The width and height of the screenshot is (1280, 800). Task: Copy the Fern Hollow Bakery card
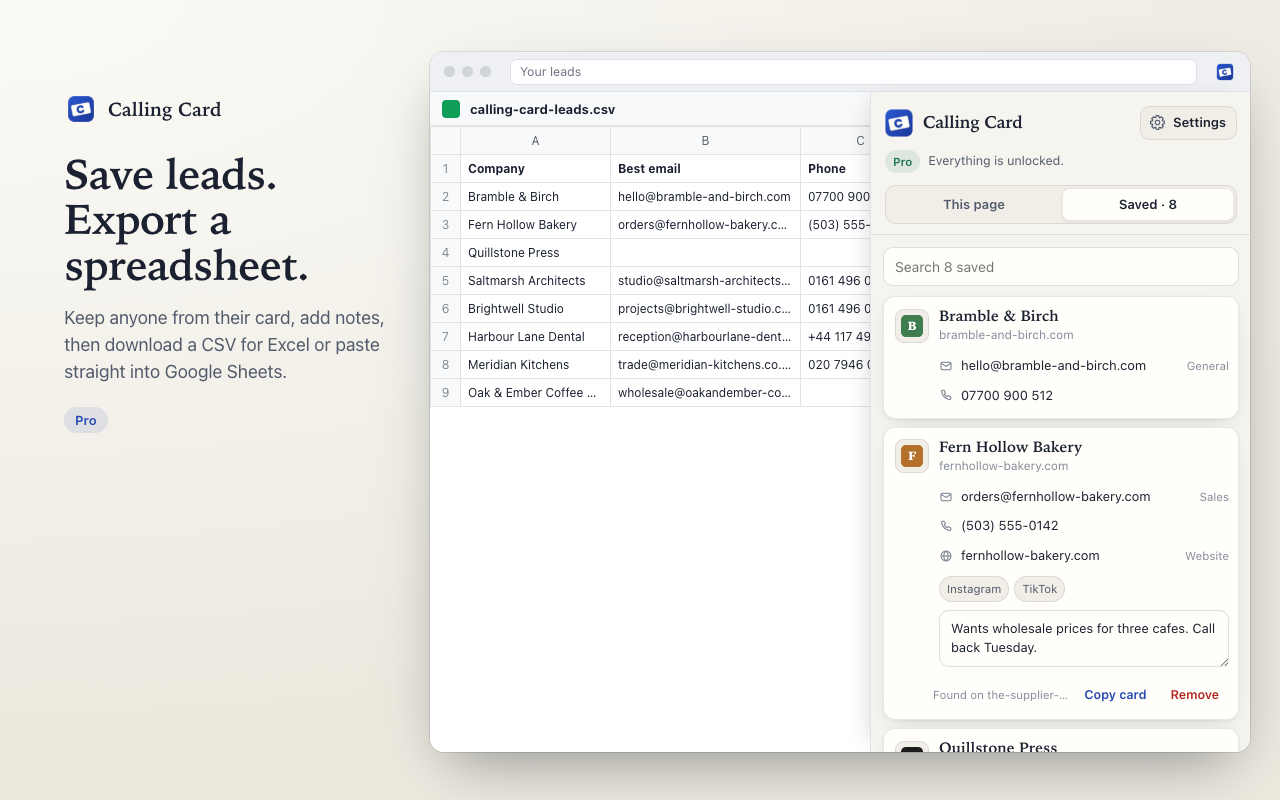(1115, 695)
